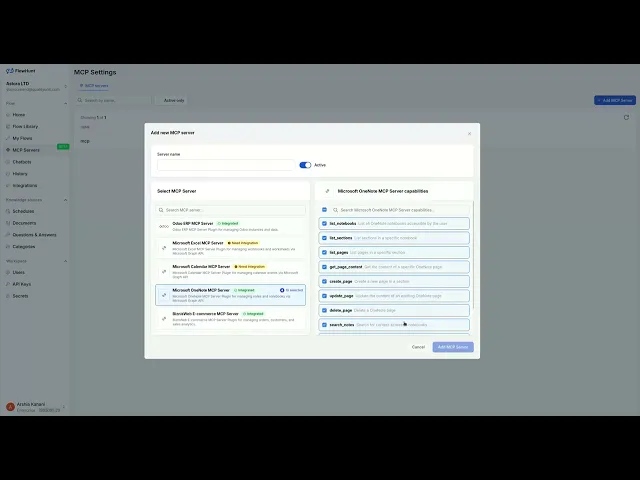The height and width of the screenshot is (480, 640).
Task: Select the Microsoft Calendar MCP Server entry
Action: point(230,272)
